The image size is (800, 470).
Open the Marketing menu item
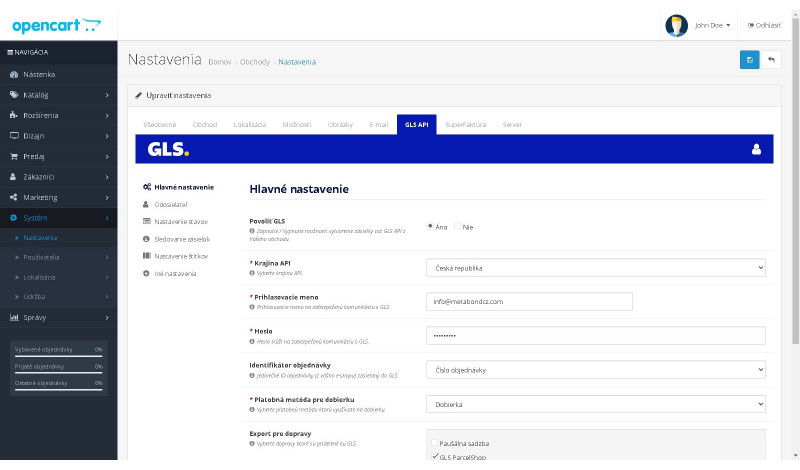[x=59, y=197]
